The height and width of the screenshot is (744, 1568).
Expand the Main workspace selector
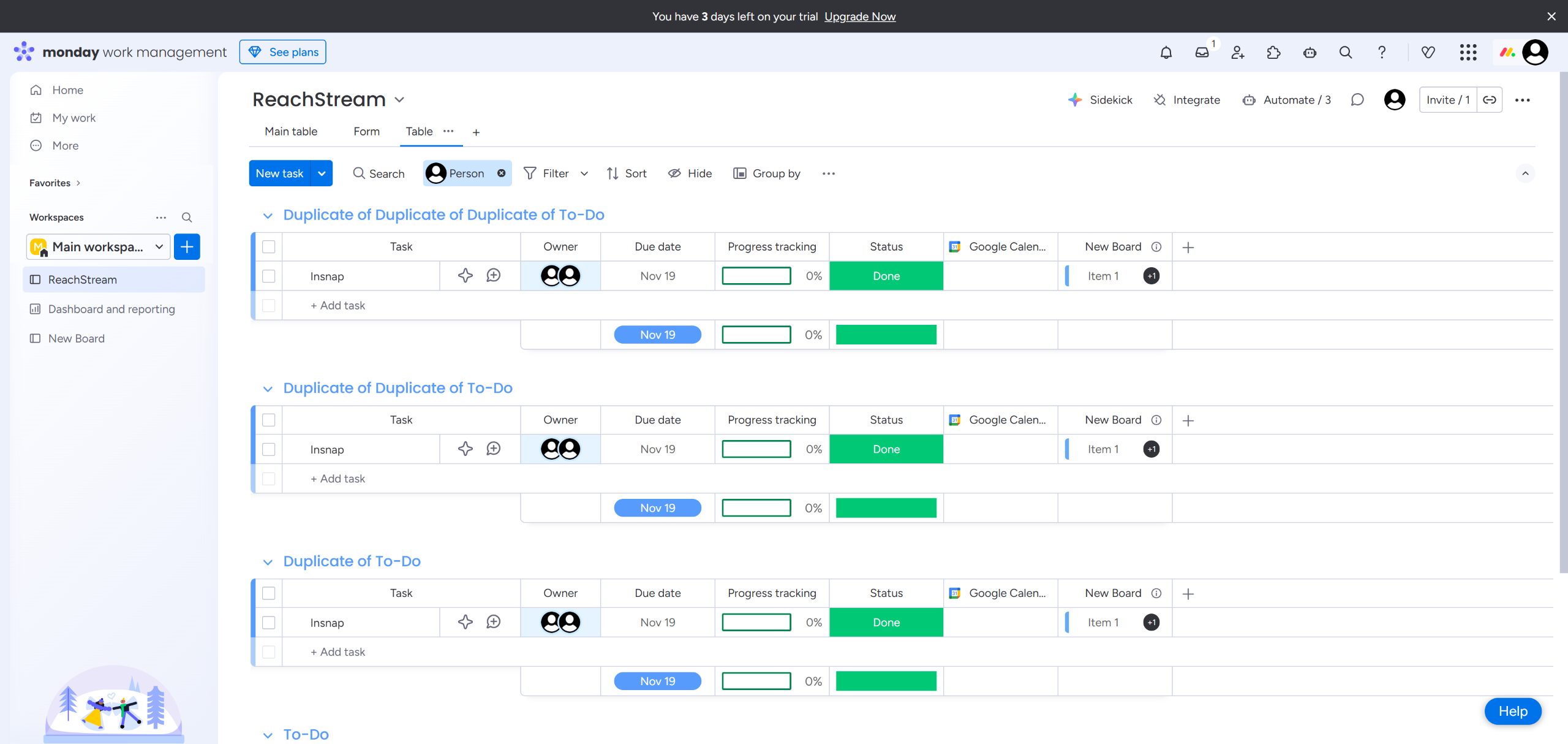click(x=99, y=247)
